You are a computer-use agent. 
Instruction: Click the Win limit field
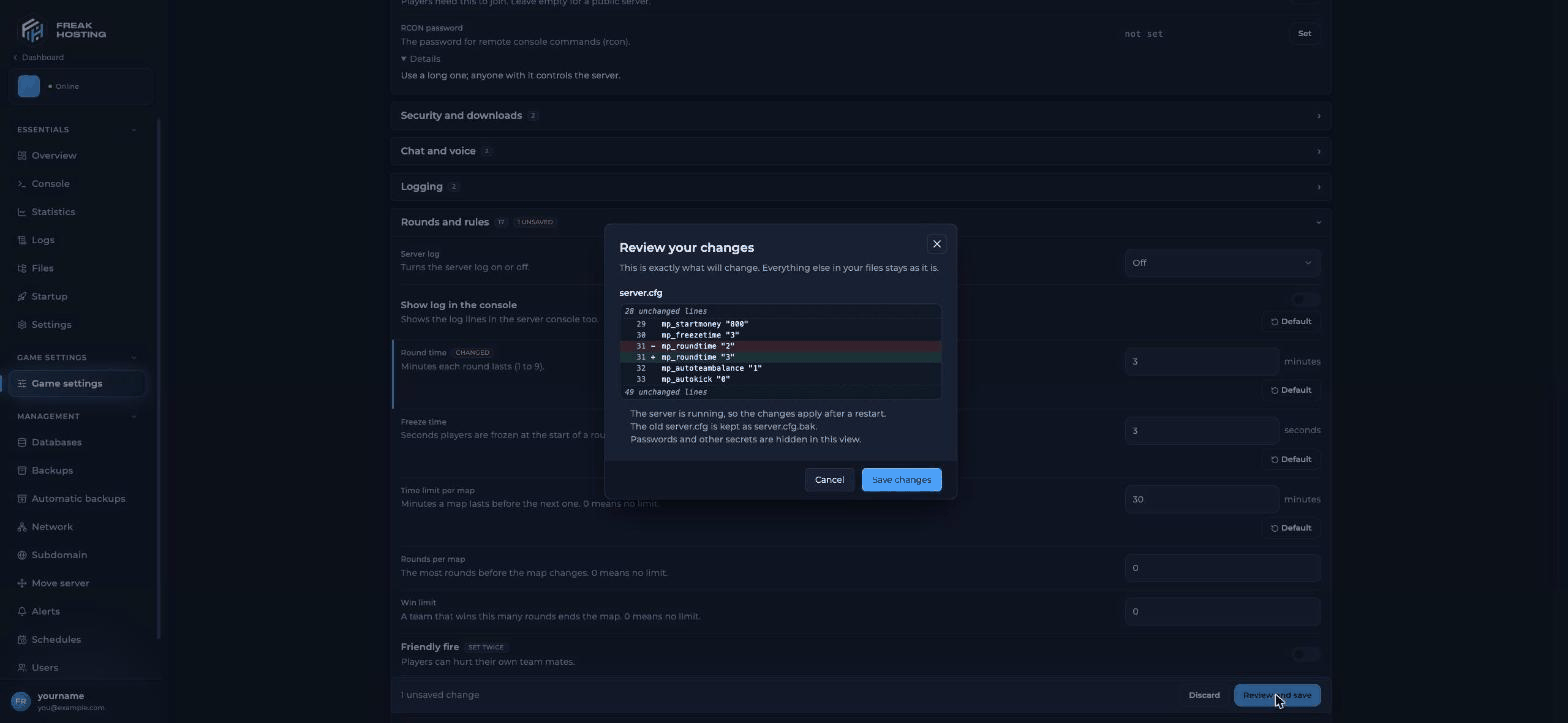pyautogui.click(x=1222, y=612)
